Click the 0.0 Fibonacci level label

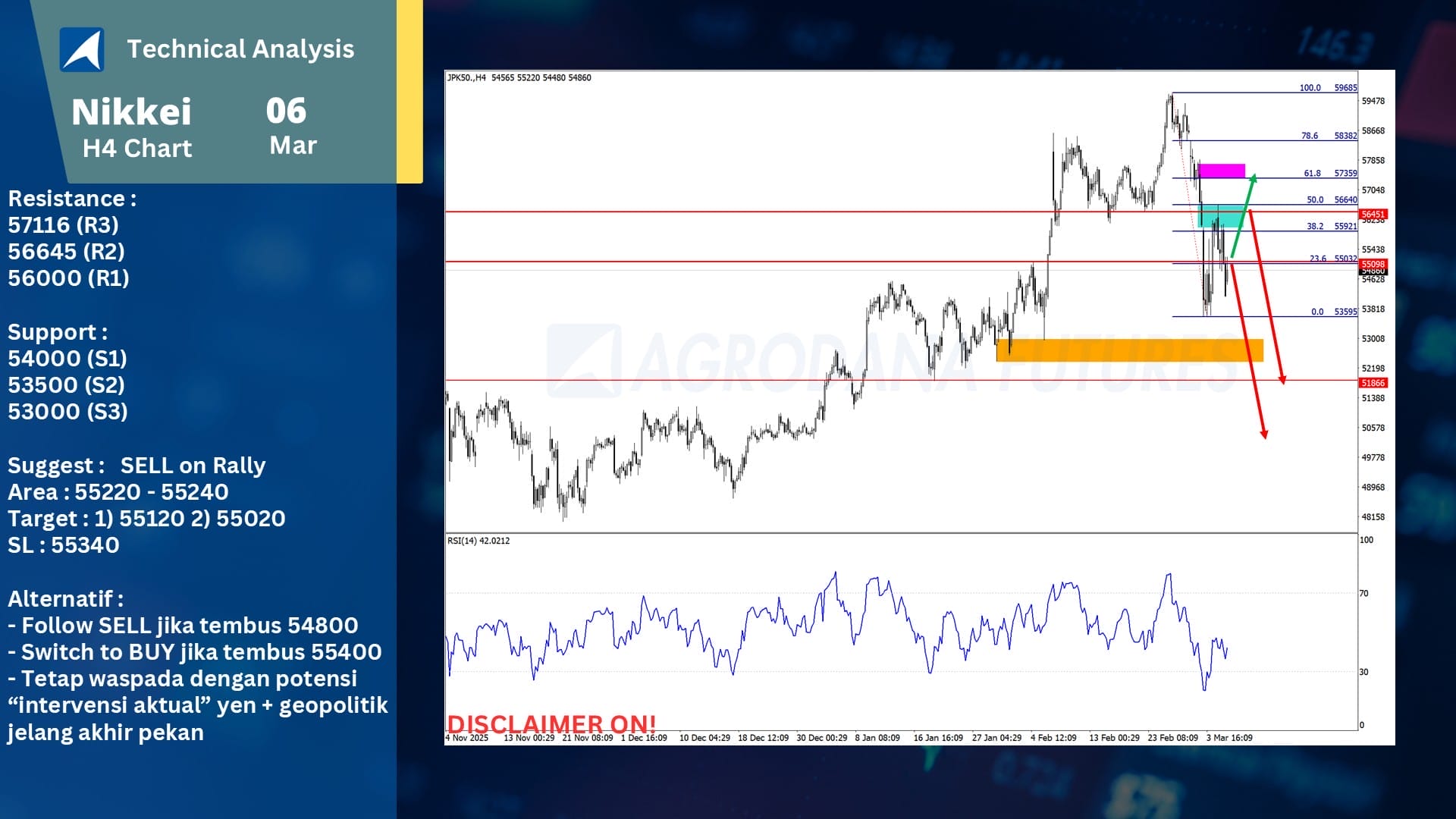1317,312
